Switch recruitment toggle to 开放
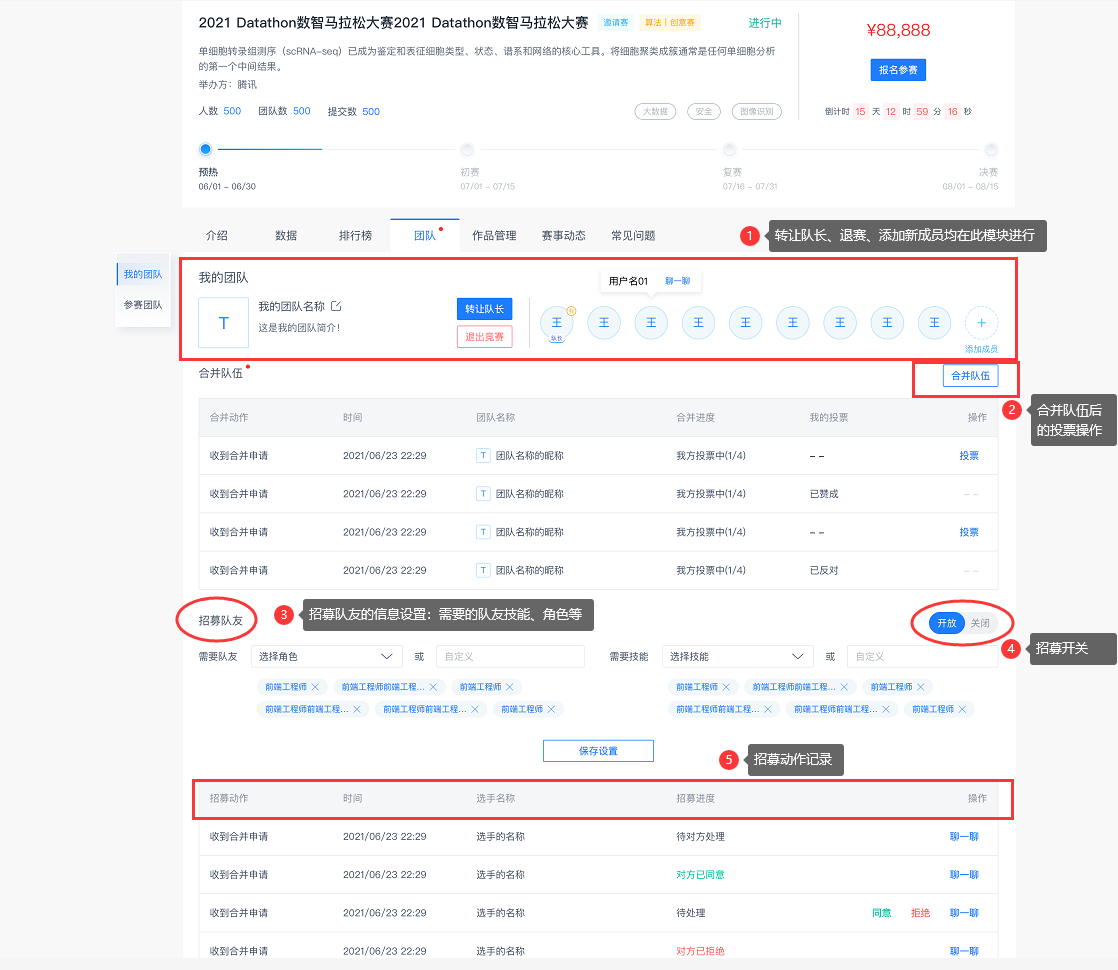The width and height of the screenshot is (1118, 970). (946, 623)
